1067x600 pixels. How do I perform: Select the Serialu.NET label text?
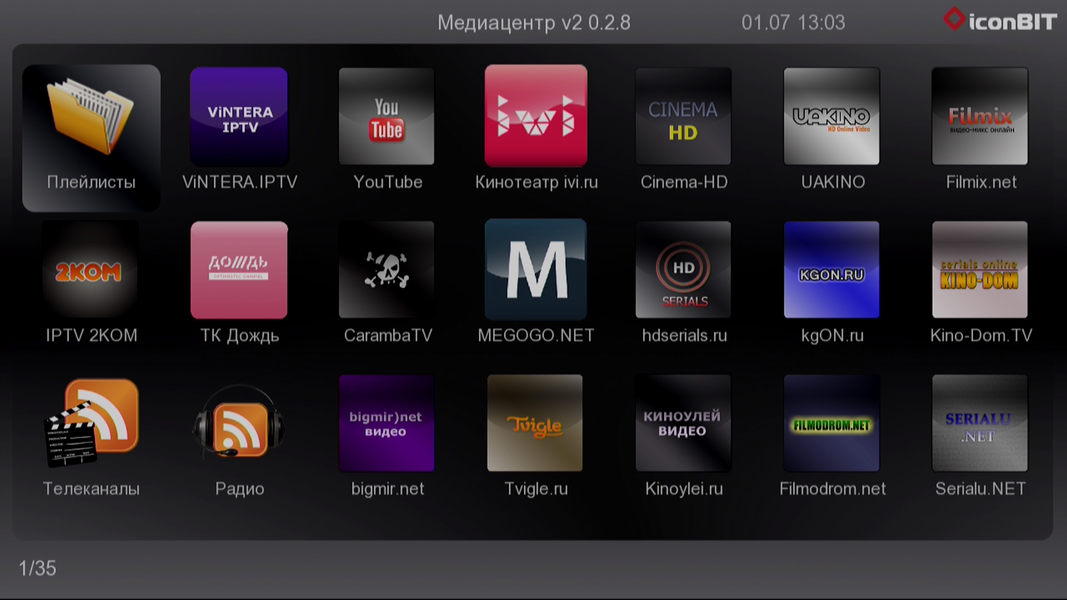coord(981,489)
